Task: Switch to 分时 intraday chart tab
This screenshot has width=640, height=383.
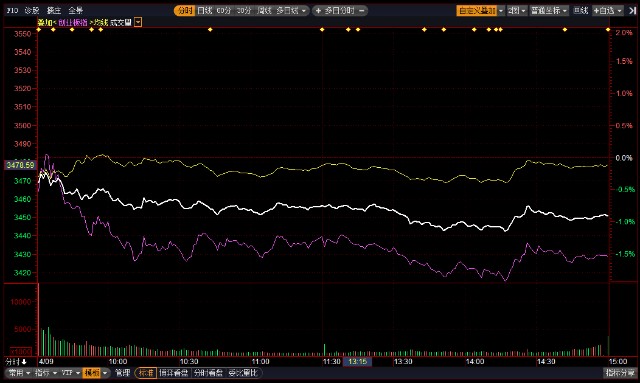Action: click(184, 11)
